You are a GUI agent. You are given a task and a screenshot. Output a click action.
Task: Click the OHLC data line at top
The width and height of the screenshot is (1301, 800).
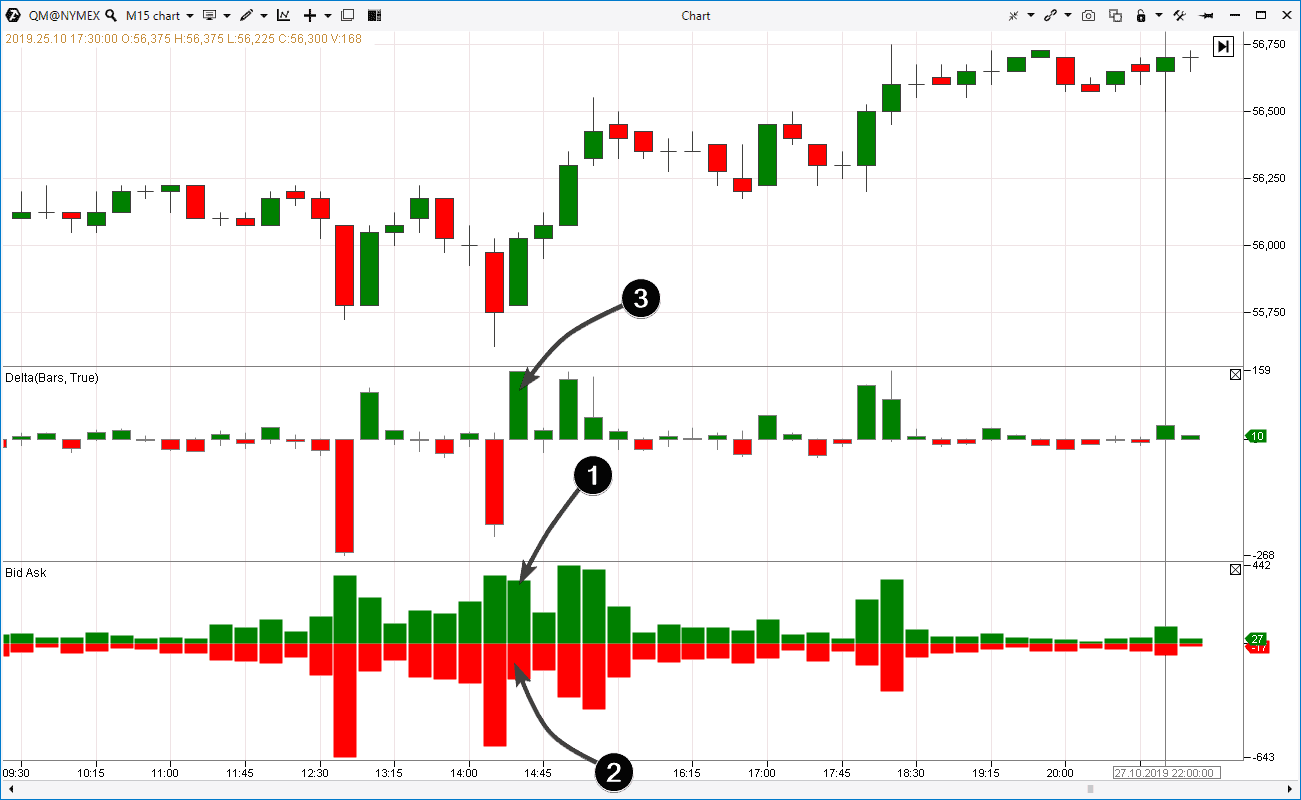184,39
